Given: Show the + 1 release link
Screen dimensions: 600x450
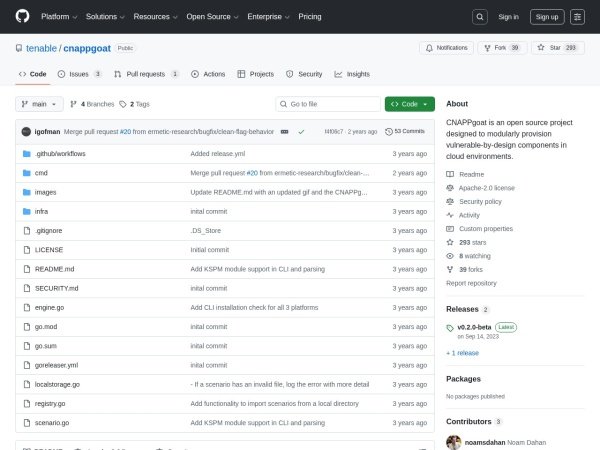Looking at the screenshot, I should pyautogui.click(x=462, y=353).
